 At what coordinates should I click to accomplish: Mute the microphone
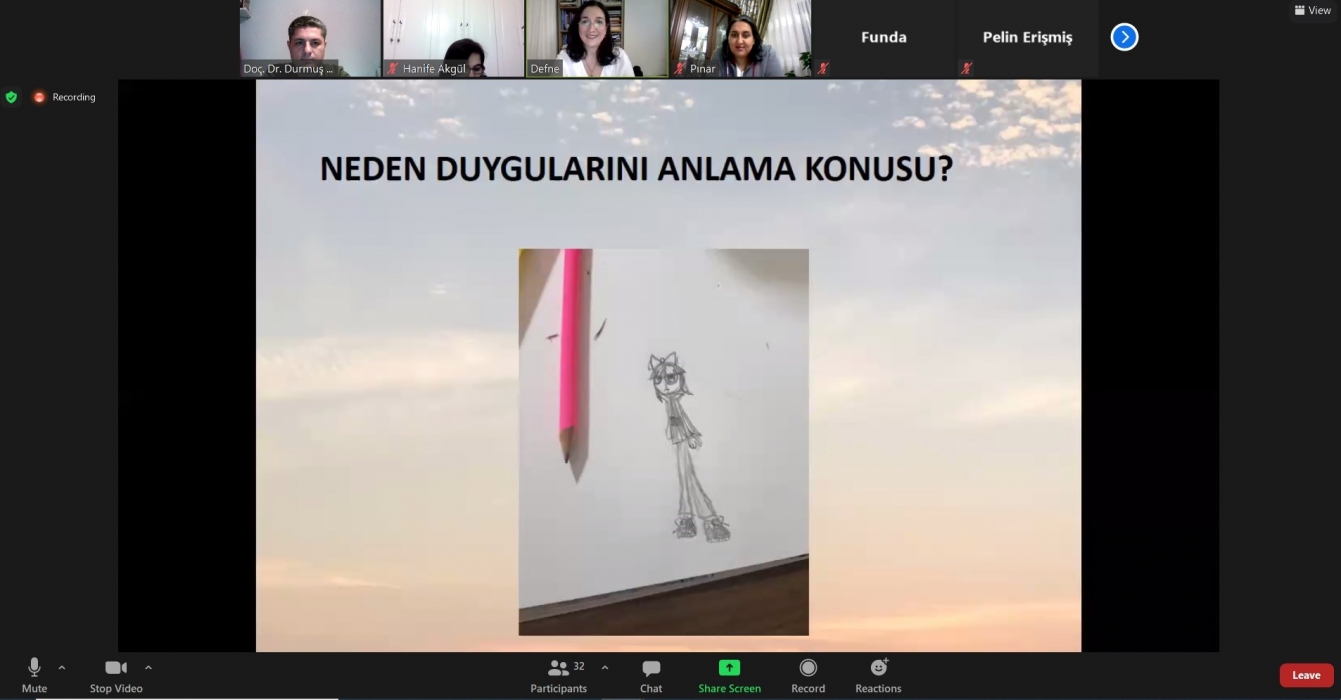(34, 675)
